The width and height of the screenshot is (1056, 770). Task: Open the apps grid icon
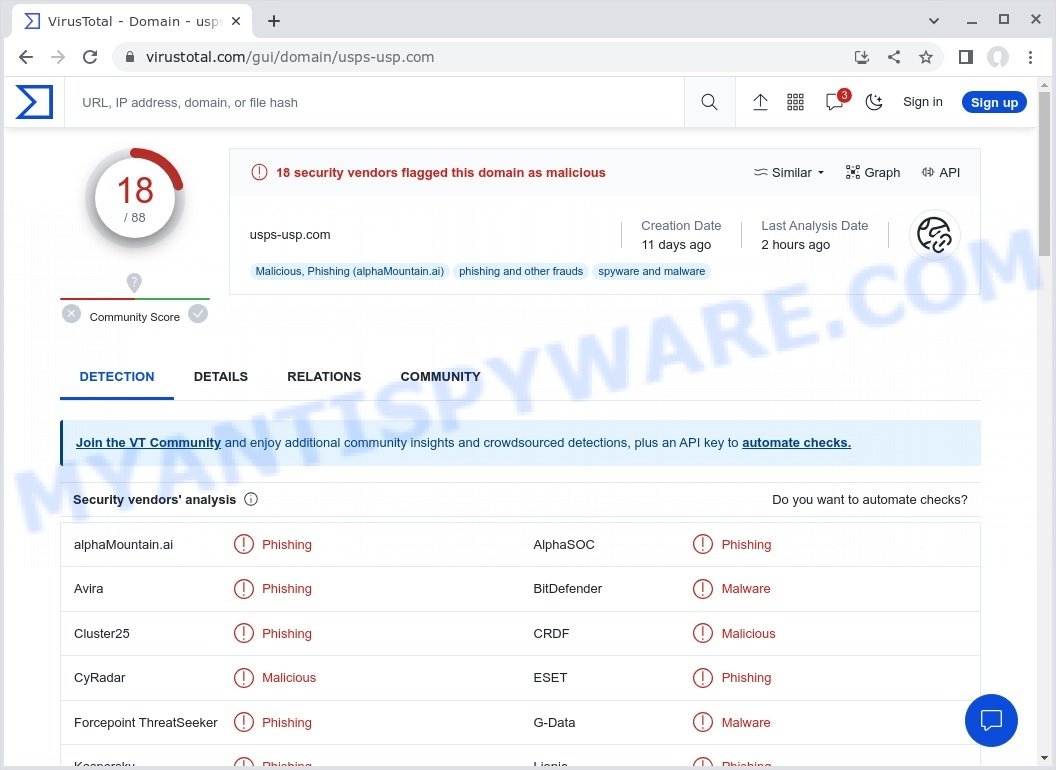click(795, 102)
